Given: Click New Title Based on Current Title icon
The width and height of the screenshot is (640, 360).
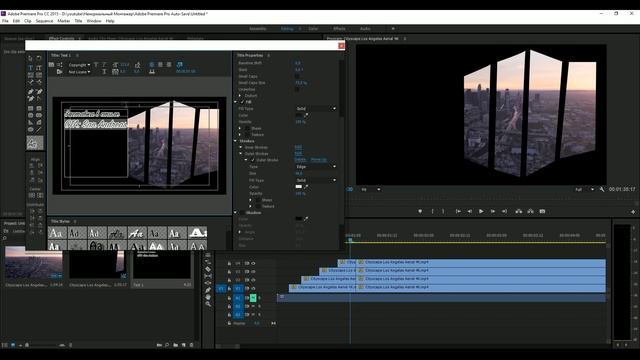Looking at the screenshot, I should tap(51, 64).
